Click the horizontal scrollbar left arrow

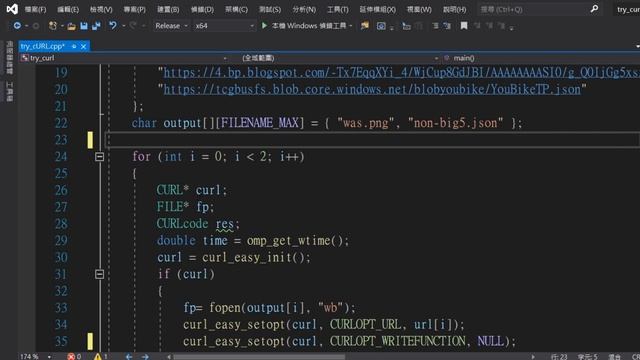click(x=169, y=357)
